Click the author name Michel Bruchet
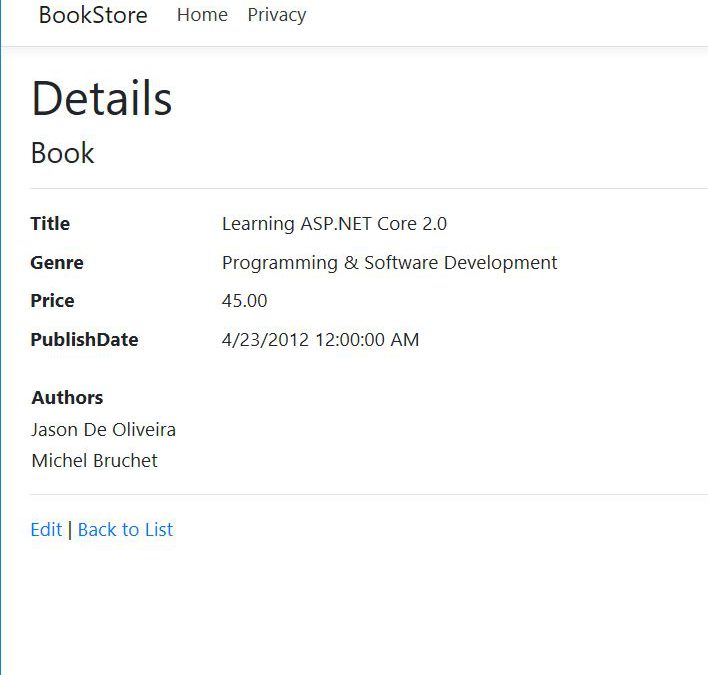 pyautogui.click(x=94, y=461)
